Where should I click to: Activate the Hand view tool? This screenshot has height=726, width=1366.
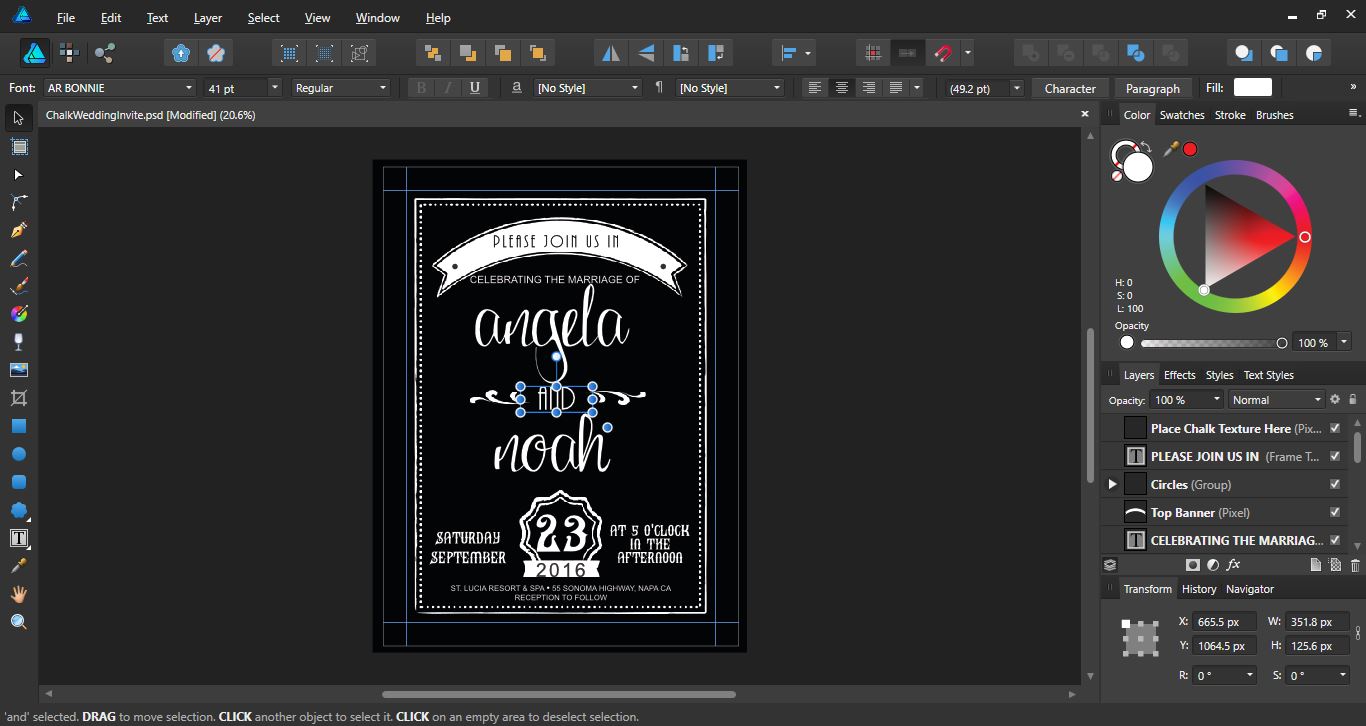18,594
